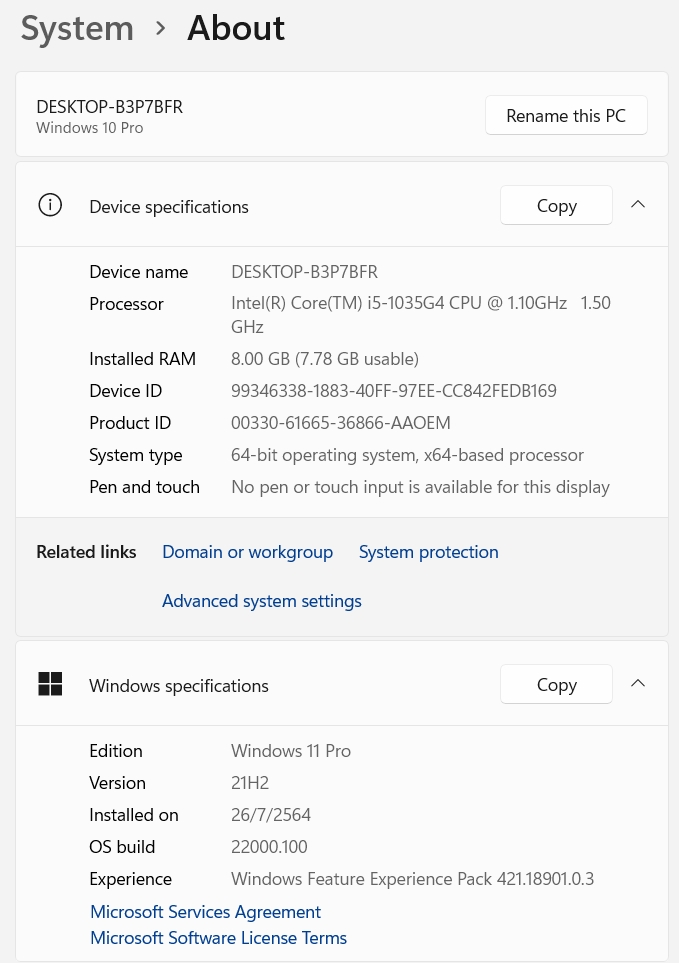Open the Microsoft Services Agreement link
The image size is (679, 963).
206,912
